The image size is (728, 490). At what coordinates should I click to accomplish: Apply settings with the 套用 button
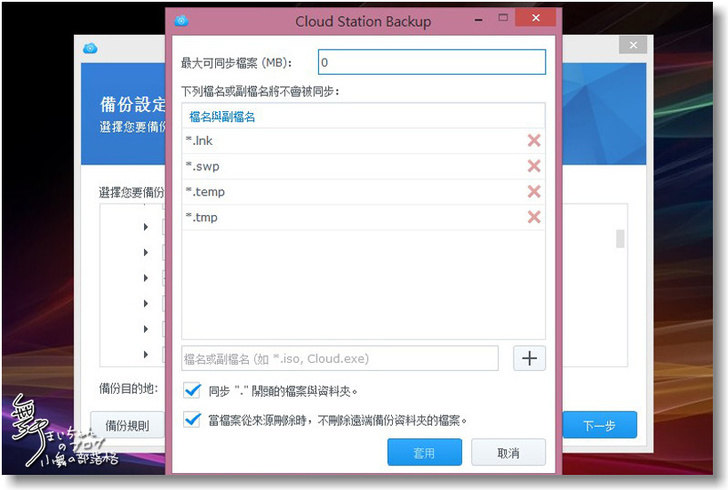click(x=424, y=452)
